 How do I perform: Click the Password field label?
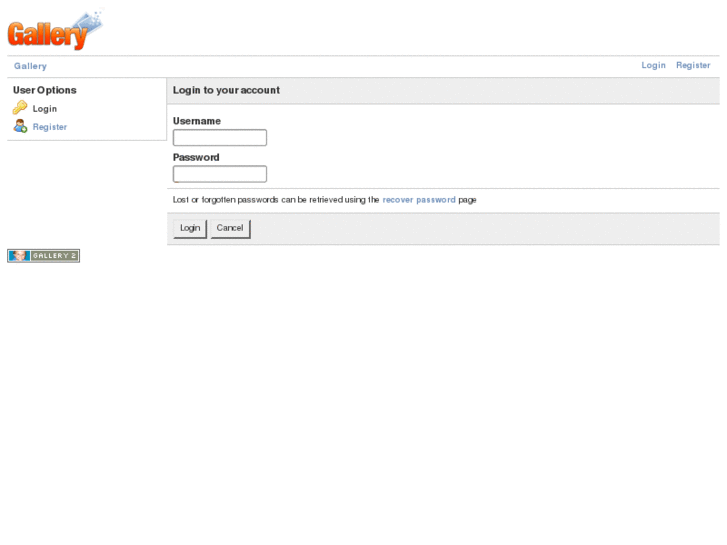pos(196,157)
